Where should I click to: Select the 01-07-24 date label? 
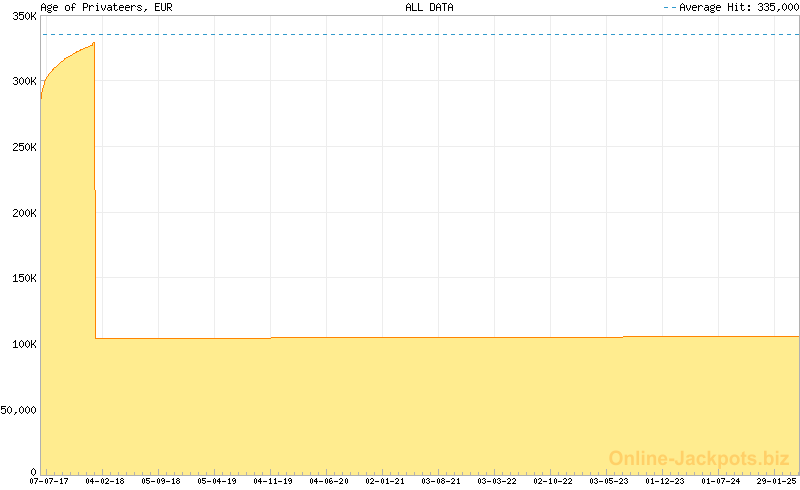pyautogui.click(x=721, y=481)
